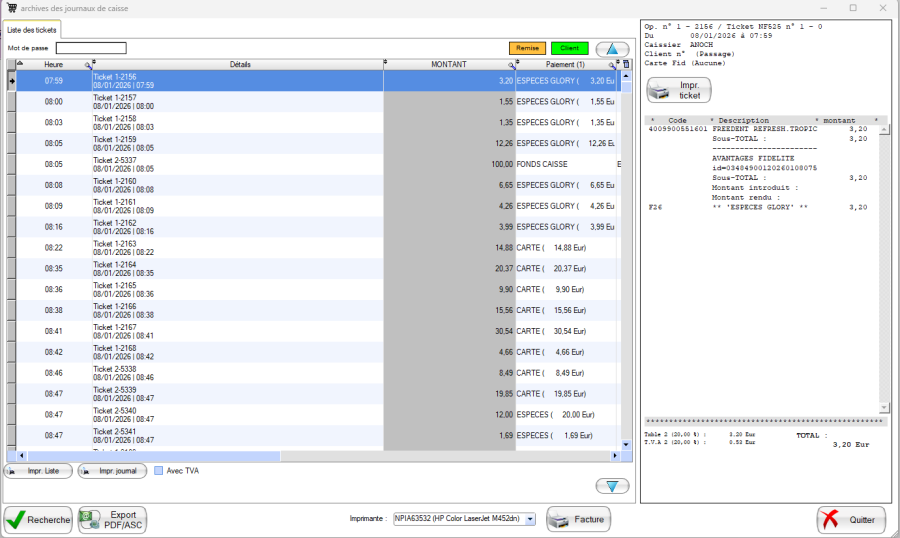Image resolution: width=900 pixels, height=538 pixels.
Task: Click the blue down-arrow navigation button
Action: pos(612,486)
